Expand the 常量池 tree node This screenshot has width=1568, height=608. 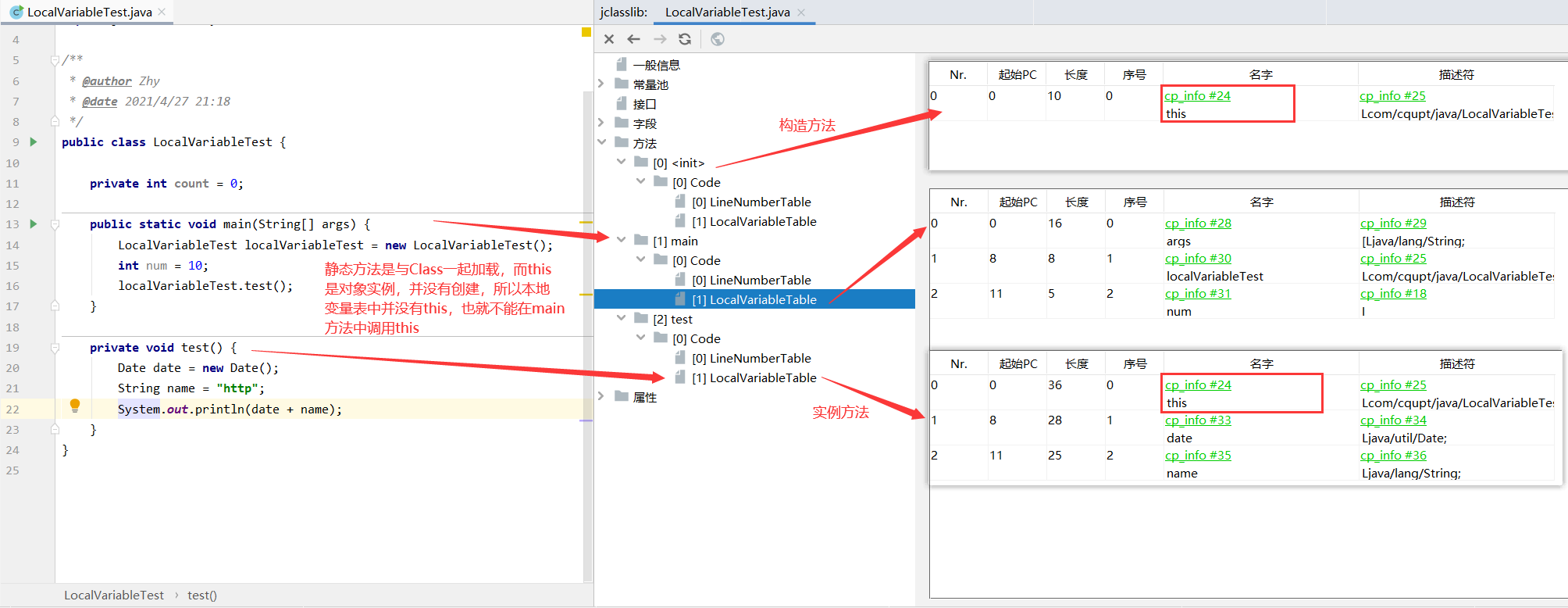(600, 84)
